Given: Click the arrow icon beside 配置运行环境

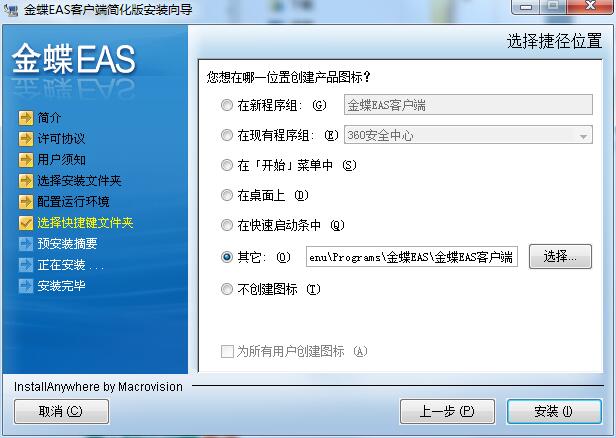Looking at the screenshot, I should click(26, 202).
